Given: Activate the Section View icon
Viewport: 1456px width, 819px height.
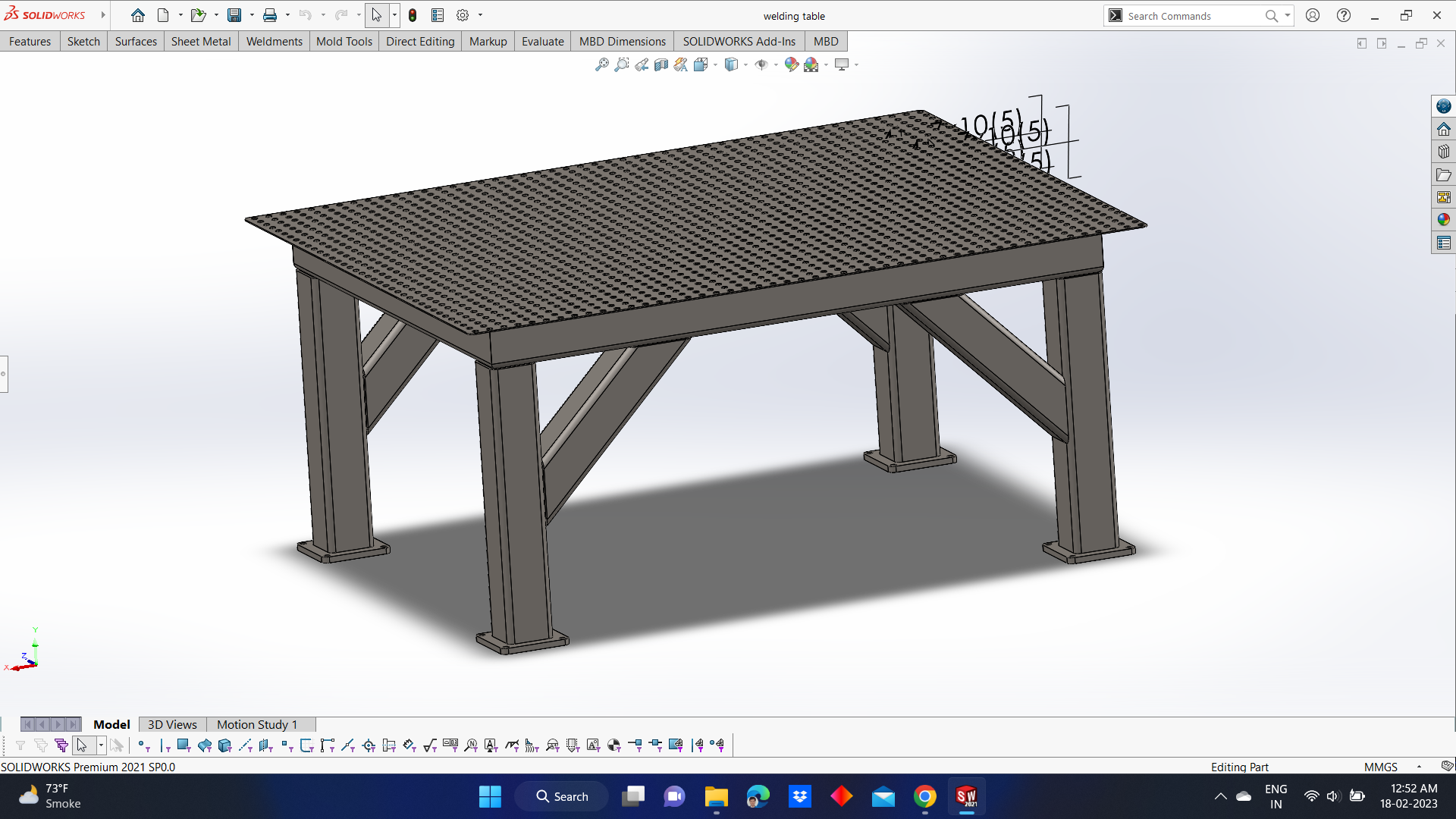Looking at the screenshot, I should (661, 64).
